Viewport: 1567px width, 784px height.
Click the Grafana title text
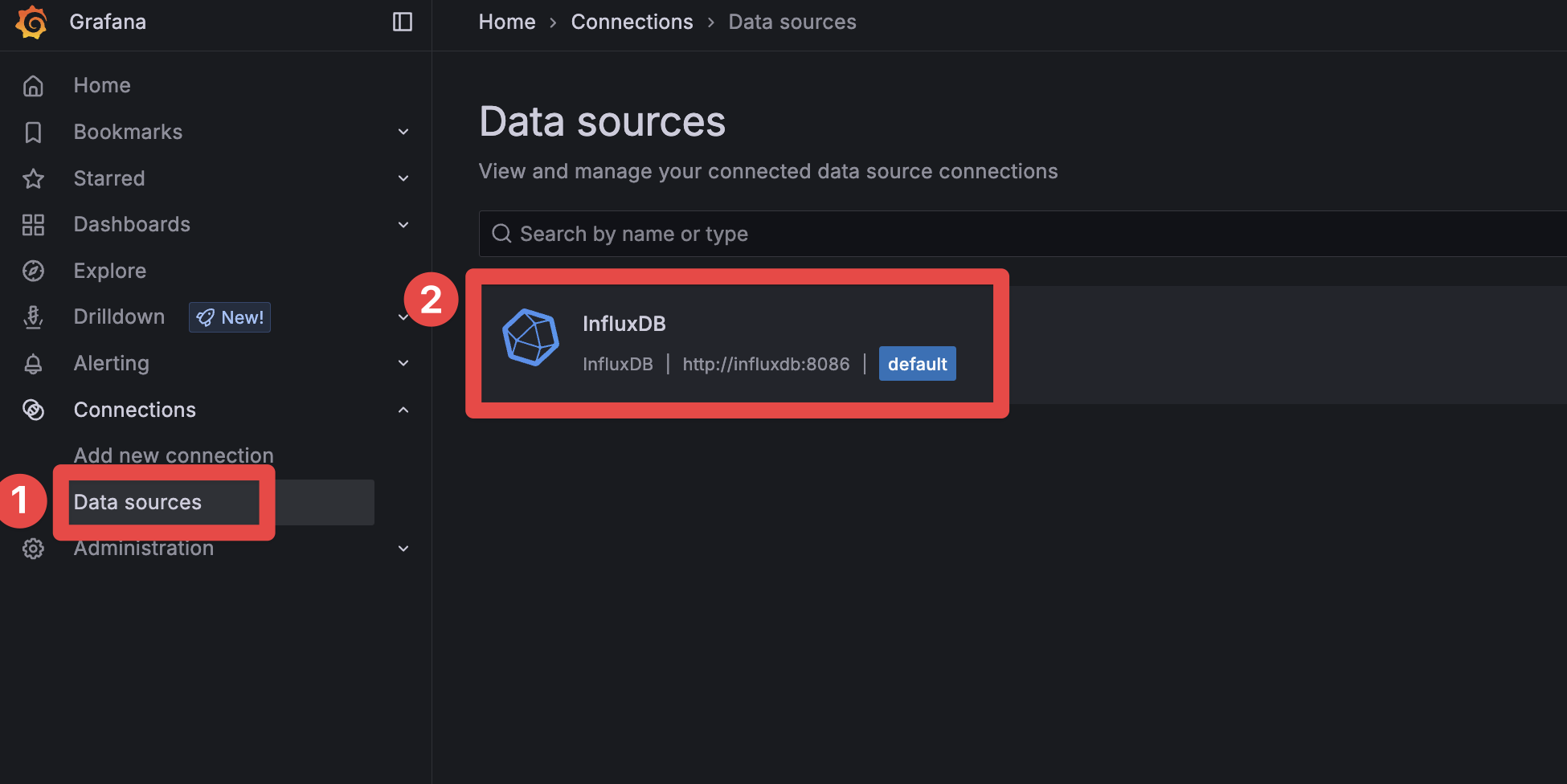click(108, 22)
